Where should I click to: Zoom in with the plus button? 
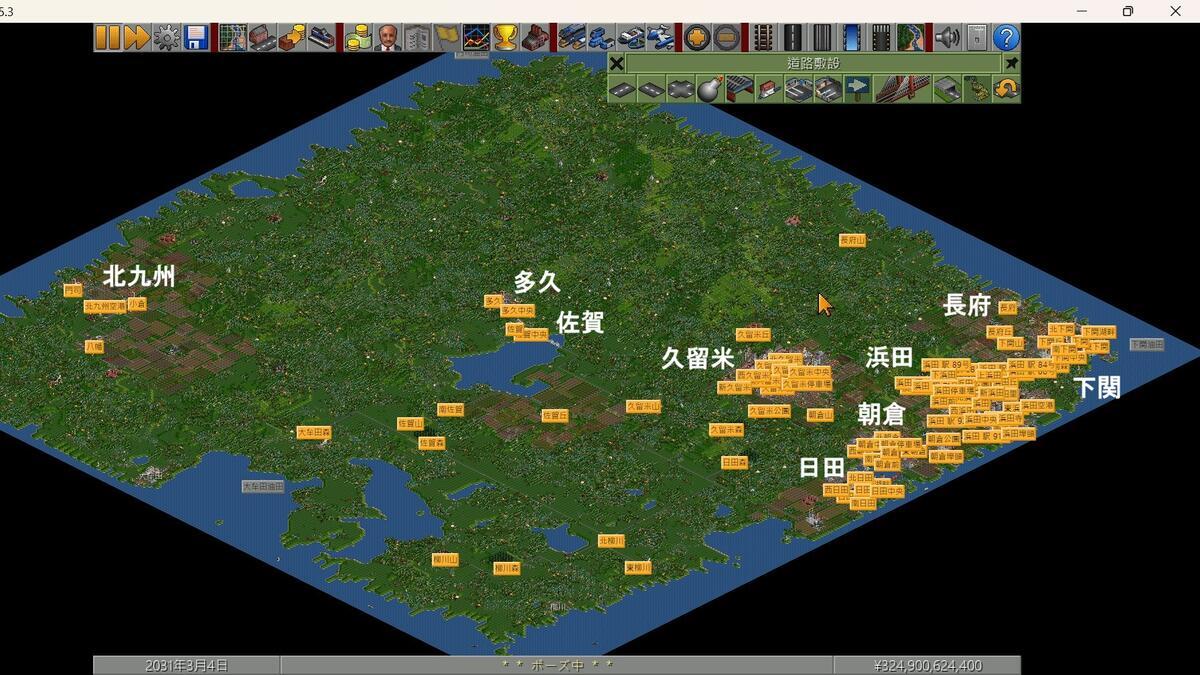[697, 38]
